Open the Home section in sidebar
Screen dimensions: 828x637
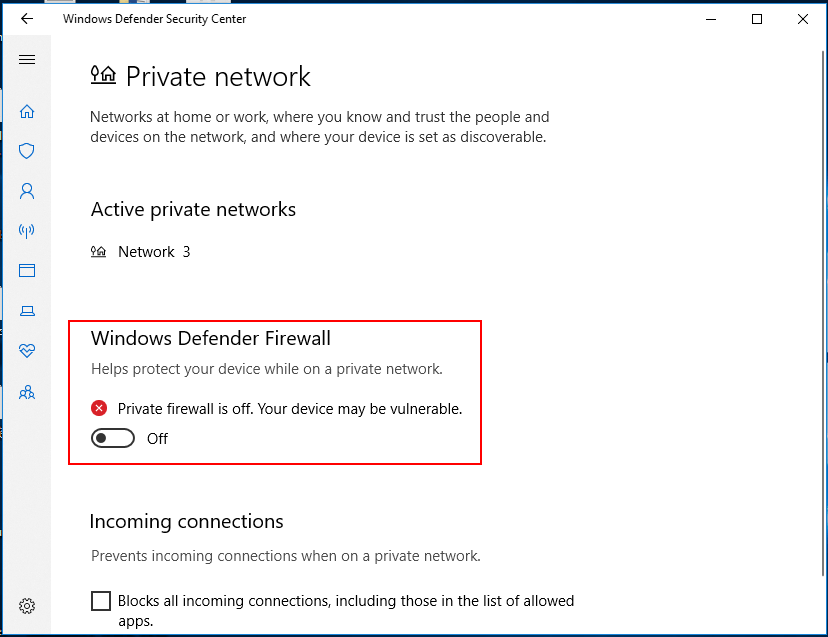tap(27, 111)
